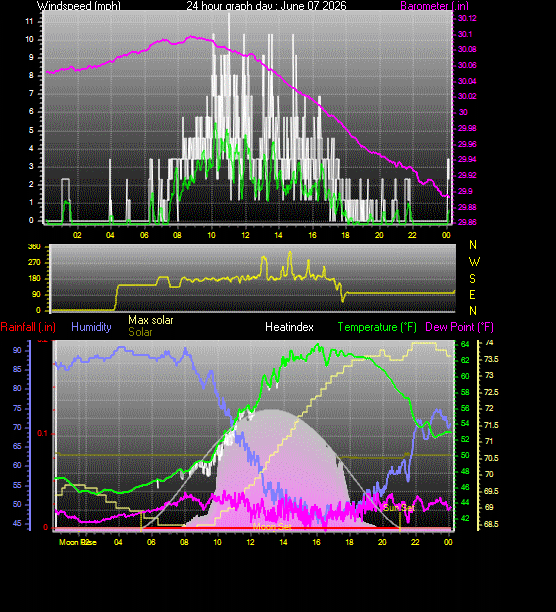This screenshot has width=556, height=612.
Task: Click hour 10 on the temperature graph axis
Action: pyautogui.click(x=217, y=542)
